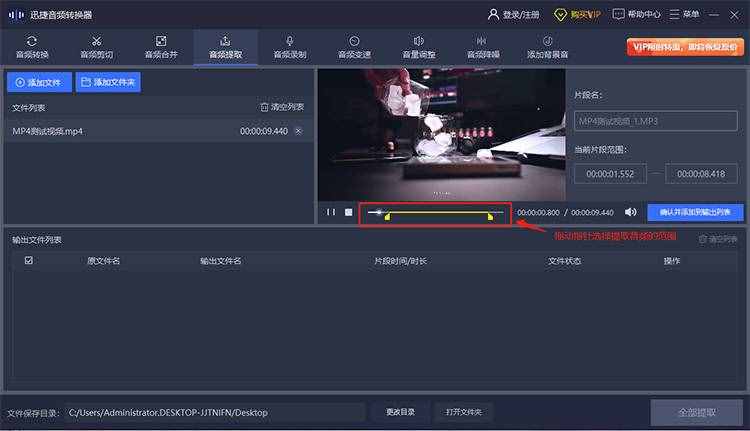
Task: Click the white playhead on the timeline
Action: click(379, 212)
